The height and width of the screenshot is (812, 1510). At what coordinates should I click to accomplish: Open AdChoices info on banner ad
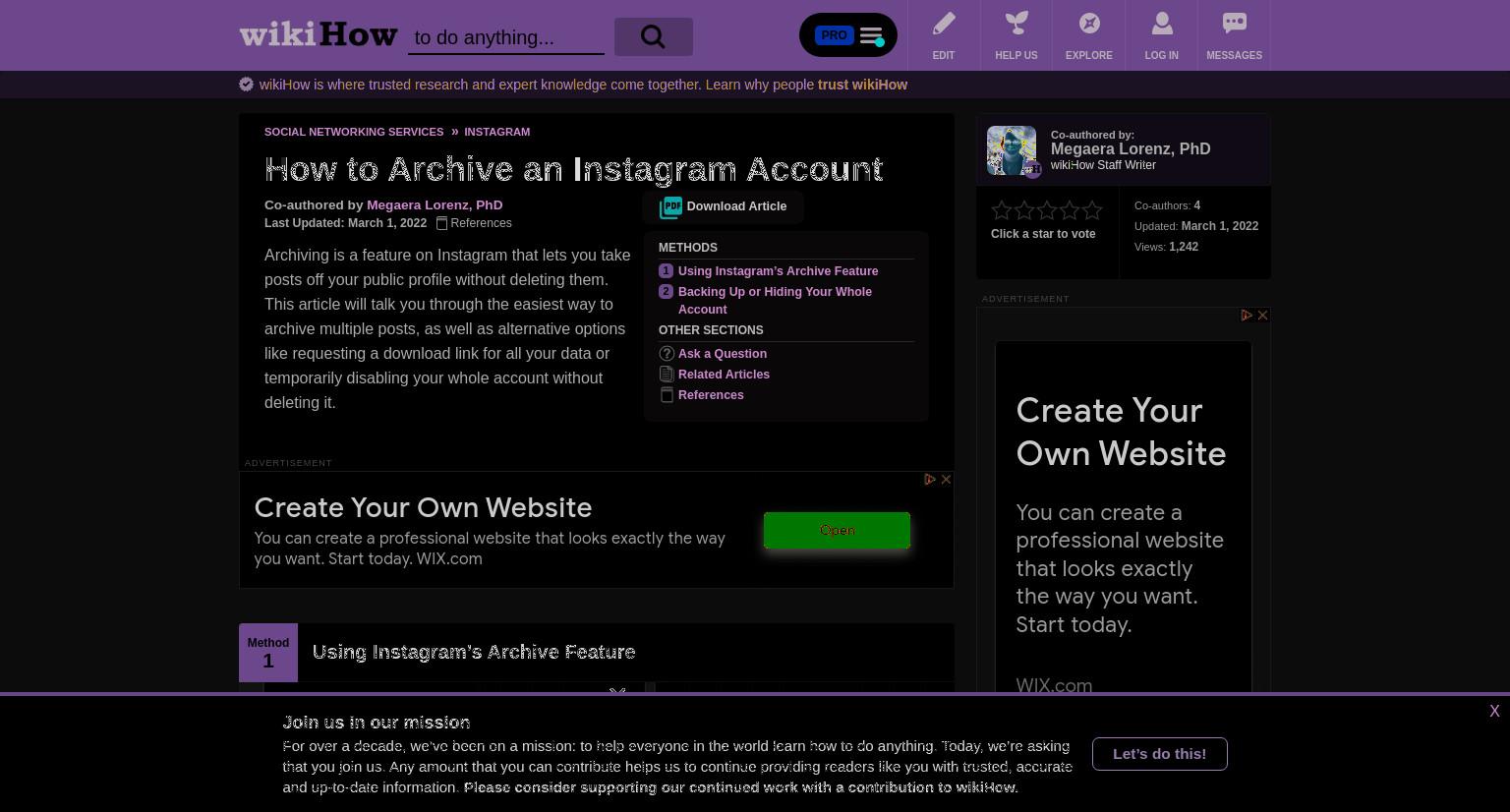point(930,480)
